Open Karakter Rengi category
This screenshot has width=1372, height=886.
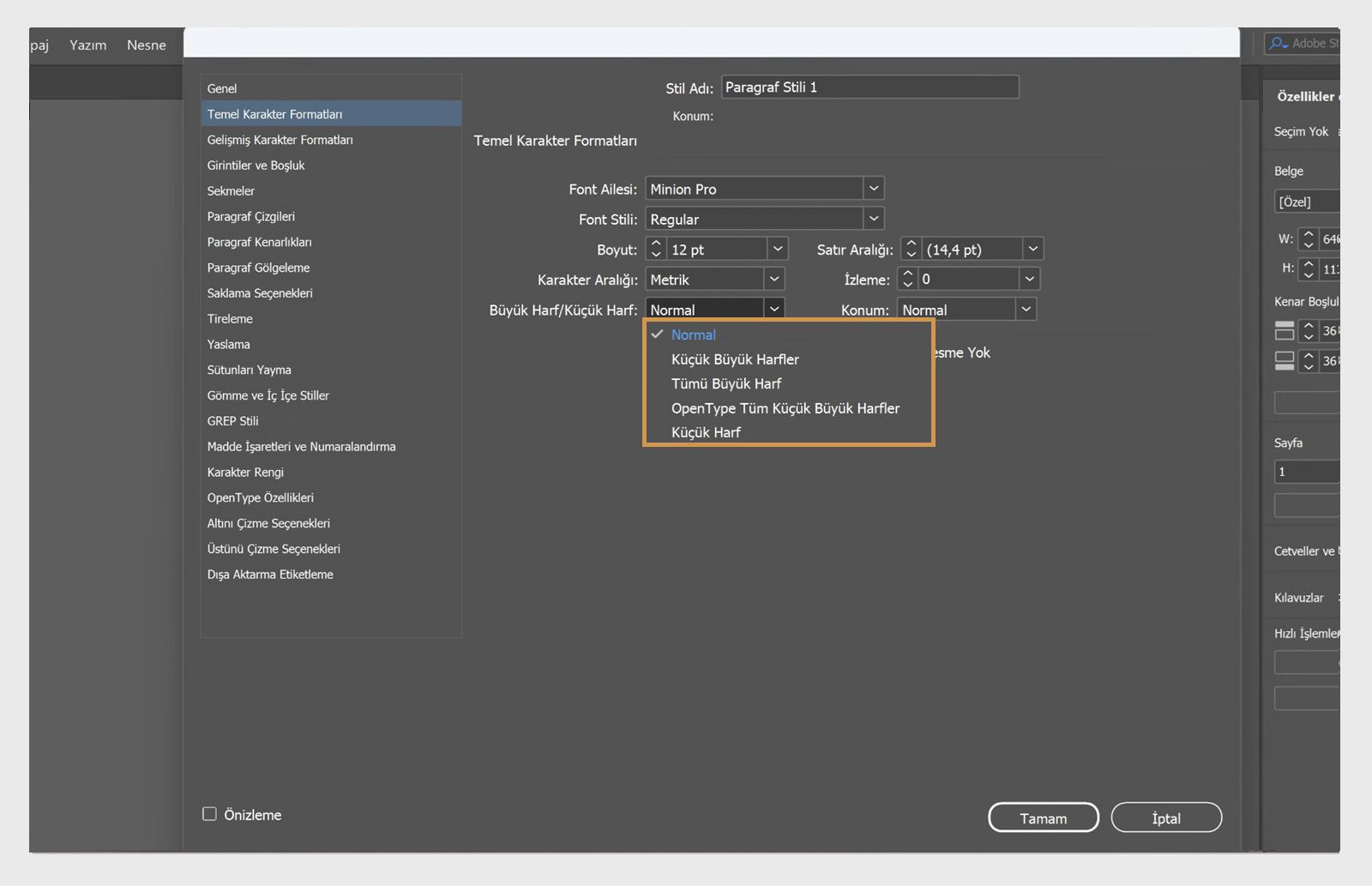point(331,472)
